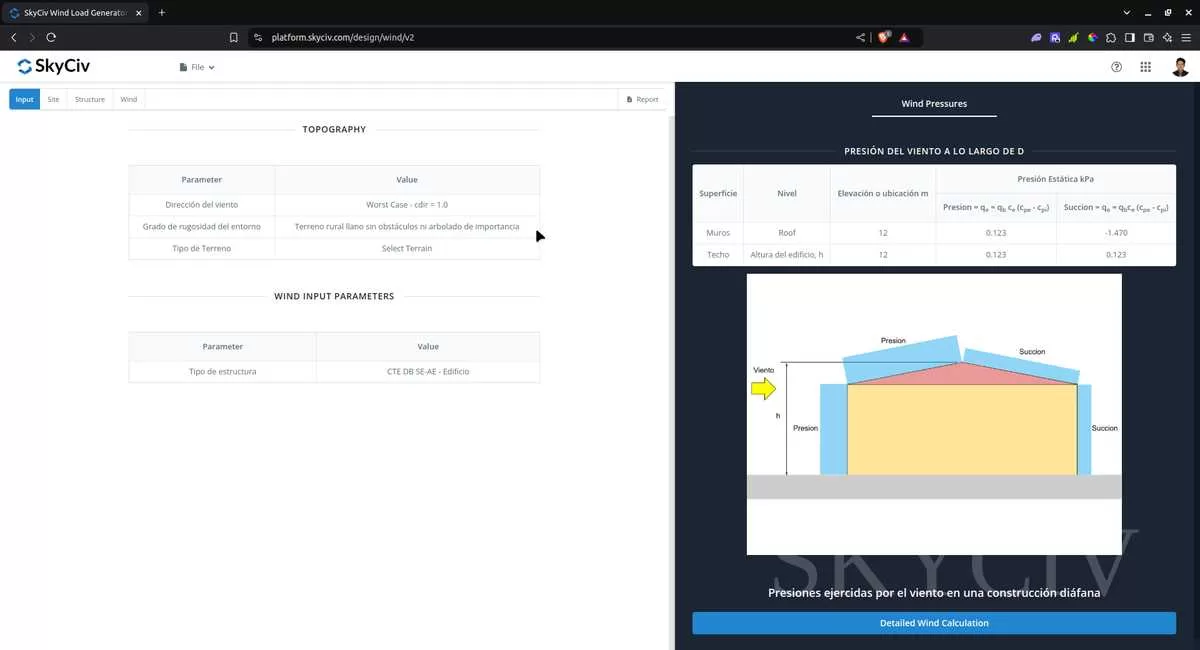Click the colorful circle extension icon
1200x650 pixels.
[1092, 37]
